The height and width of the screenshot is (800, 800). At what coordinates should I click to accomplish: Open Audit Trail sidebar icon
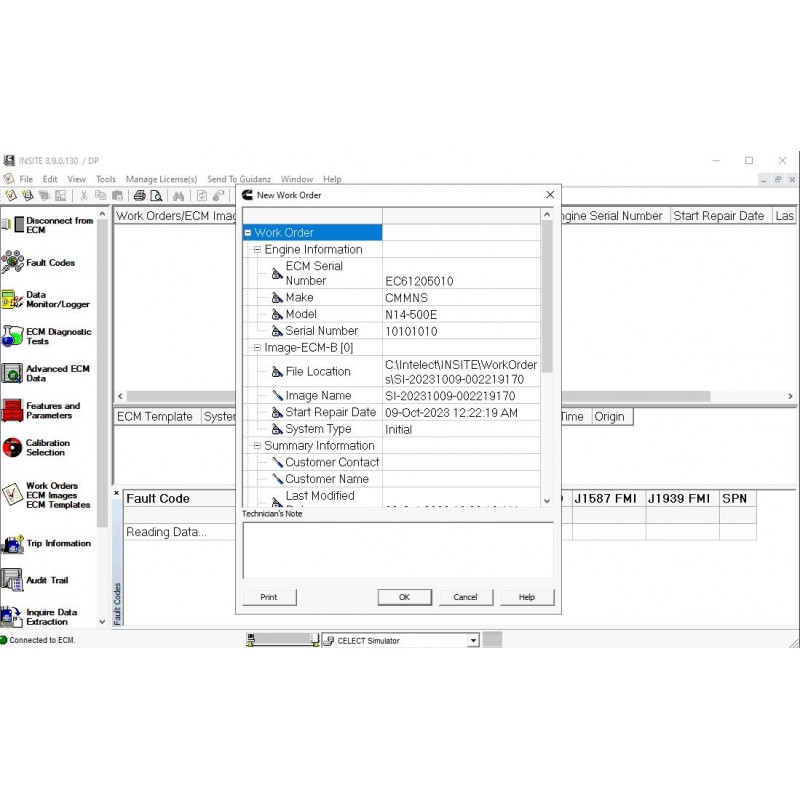(12, 580)
